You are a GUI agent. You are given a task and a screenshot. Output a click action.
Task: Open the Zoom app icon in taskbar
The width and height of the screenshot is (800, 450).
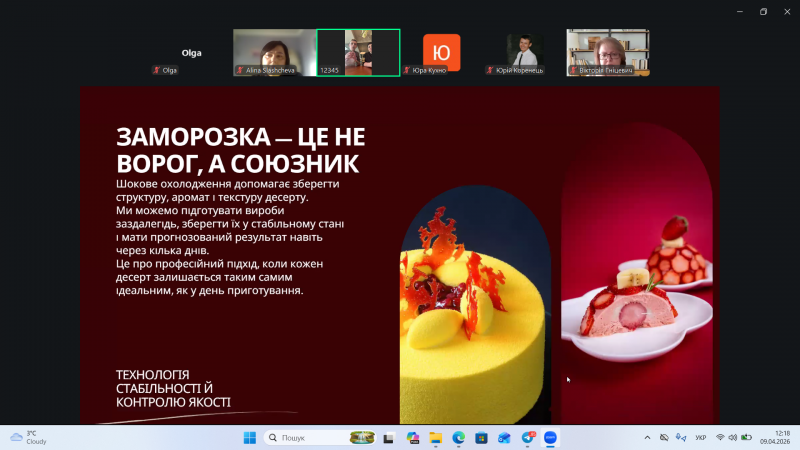coord(550,438)
